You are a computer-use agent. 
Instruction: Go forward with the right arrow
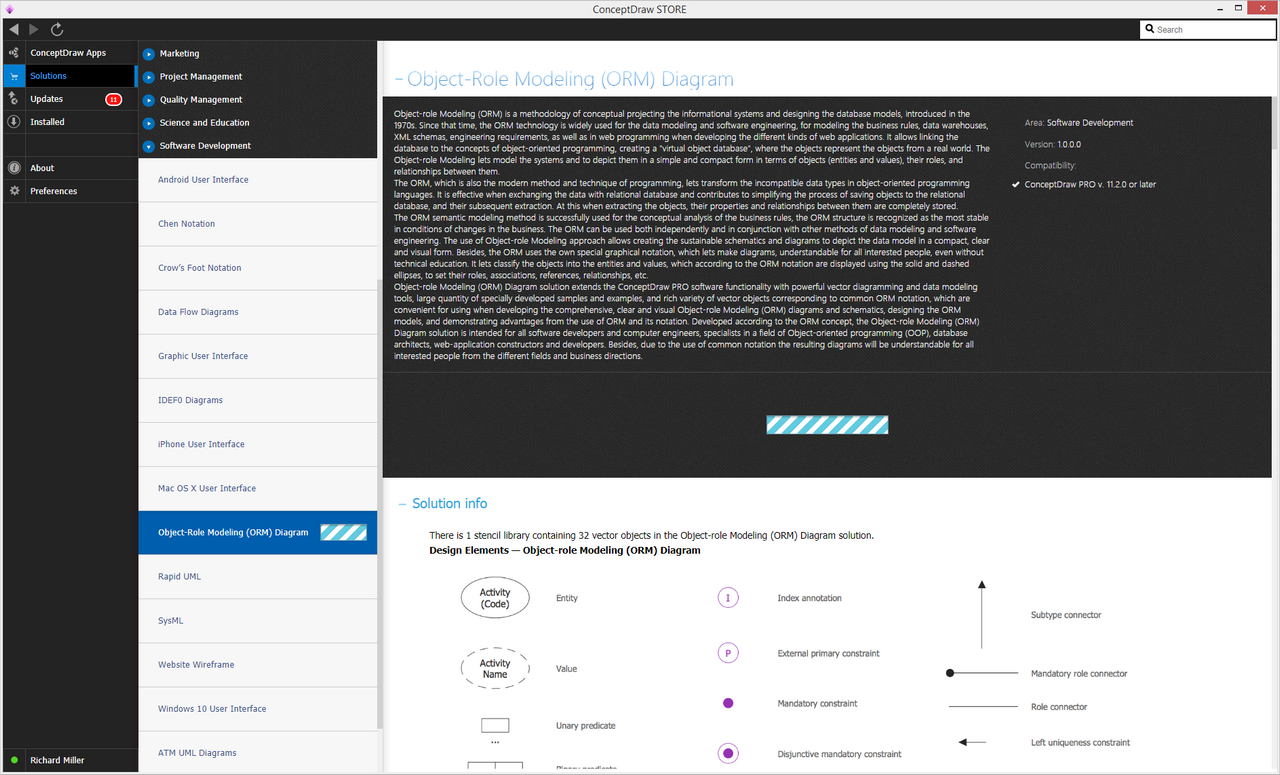(34, 30)
